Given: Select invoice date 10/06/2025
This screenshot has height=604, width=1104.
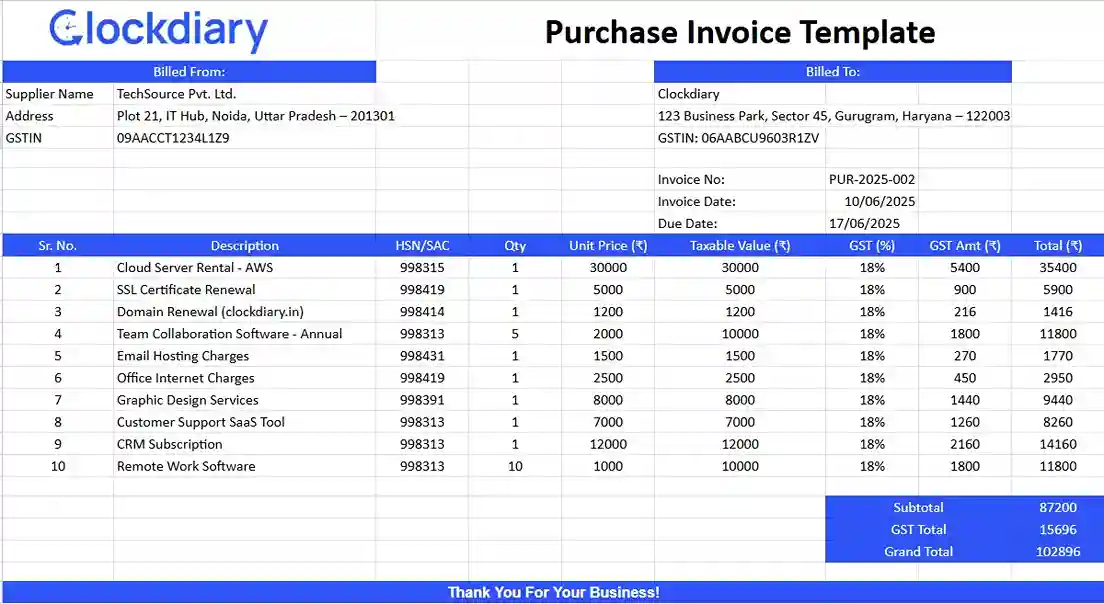Looking at the screenshot, I should click(x=879, y=201).
